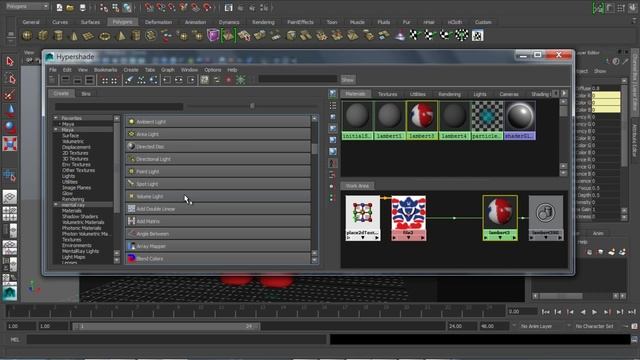This screenshot has width=640, height=360.
Task: Create a polygon torus from the shelf
Action: [x=104, y=36]
